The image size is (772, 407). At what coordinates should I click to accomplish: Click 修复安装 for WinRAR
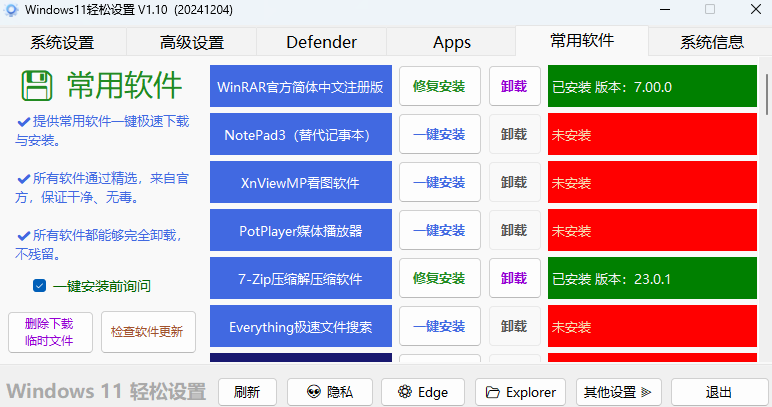point(440,86)
